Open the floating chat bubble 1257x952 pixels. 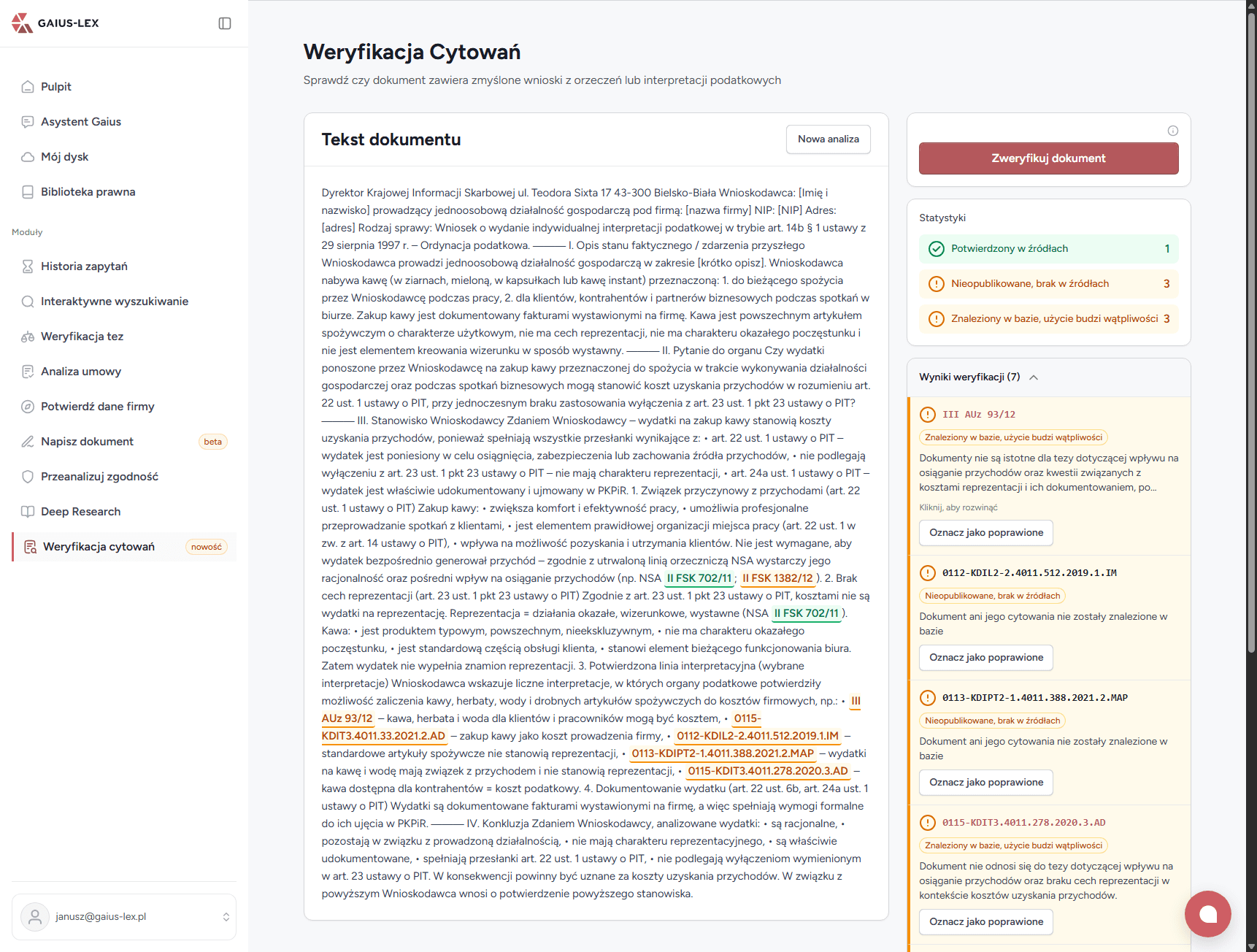pos(1207,913)
